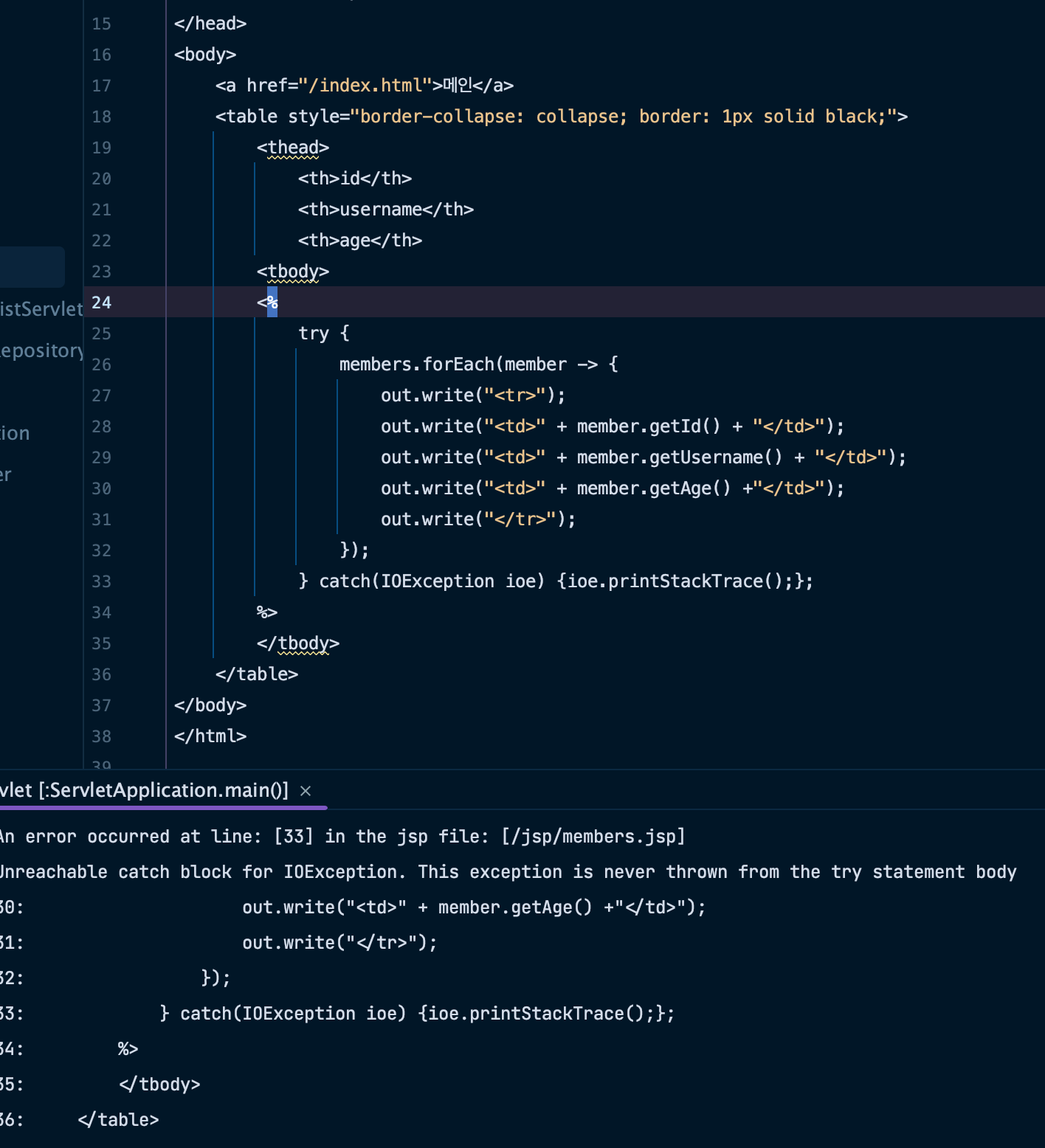Place cursor on the <% scriptlet opening tag
This screenshot has height=1148, width=1045.
267,302
